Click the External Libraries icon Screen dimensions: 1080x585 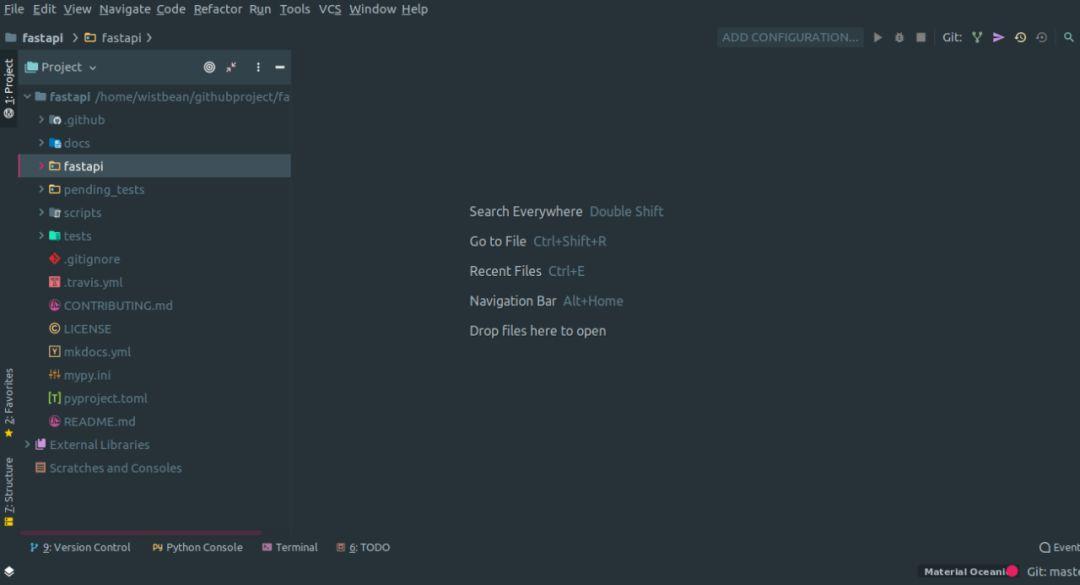pyautogui.click(x=41, y=444)
